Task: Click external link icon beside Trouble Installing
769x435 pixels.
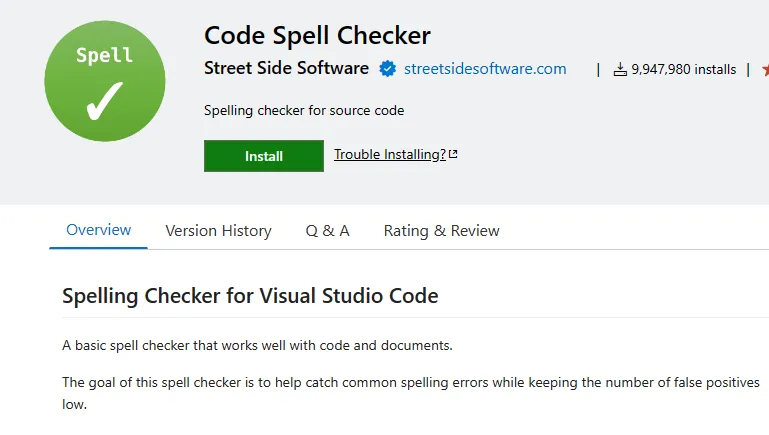Action: point(453,154)
